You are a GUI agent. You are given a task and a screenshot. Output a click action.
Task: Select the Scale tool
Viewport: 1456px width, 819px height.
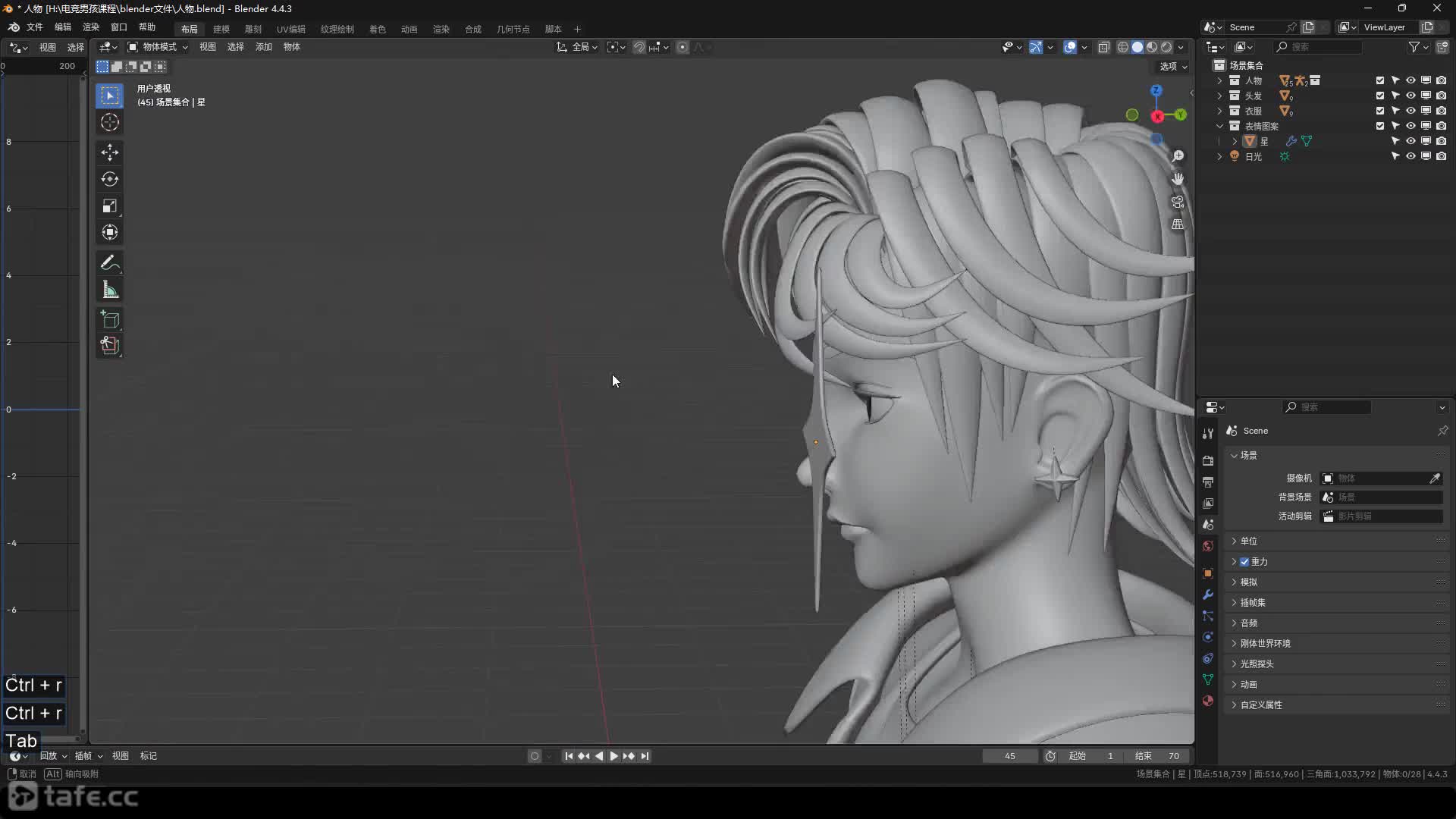(x=110, y=206)
